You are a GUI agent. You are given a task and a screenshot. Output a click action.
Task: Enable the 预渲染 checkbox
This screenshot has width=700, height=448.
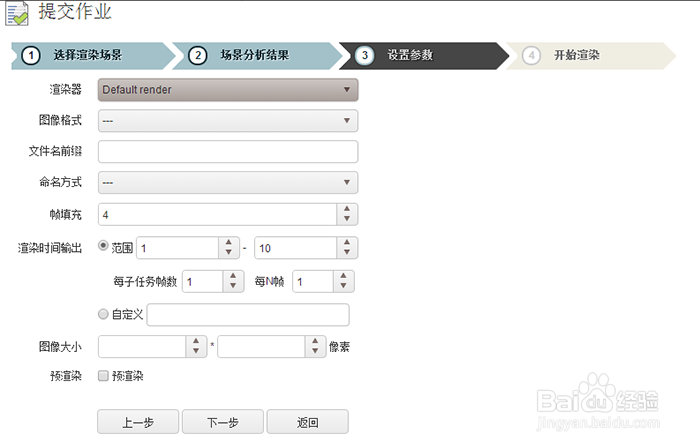point(103,377)
